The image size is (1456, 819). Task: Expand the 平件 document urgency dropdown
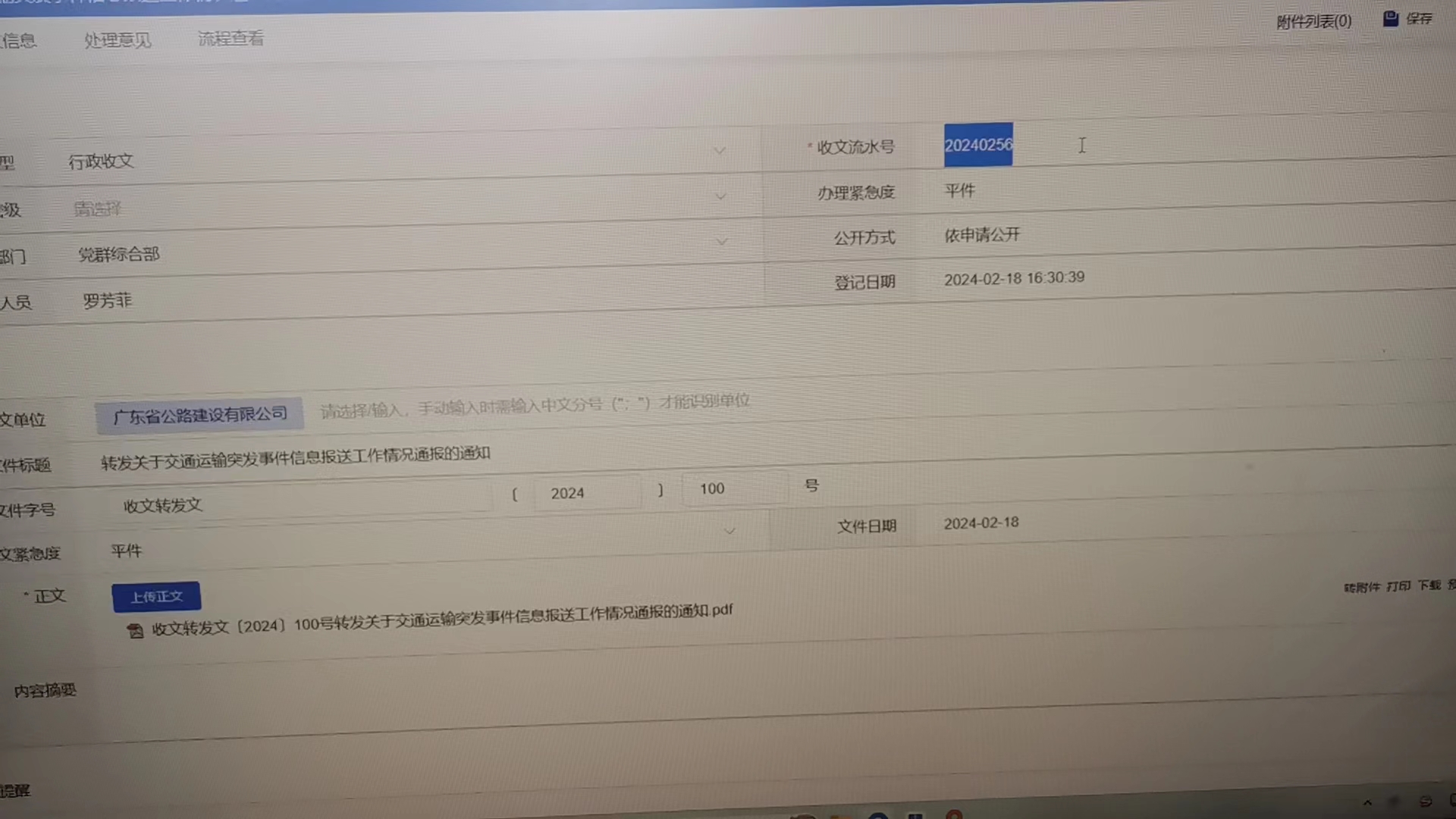click(730, 531)
